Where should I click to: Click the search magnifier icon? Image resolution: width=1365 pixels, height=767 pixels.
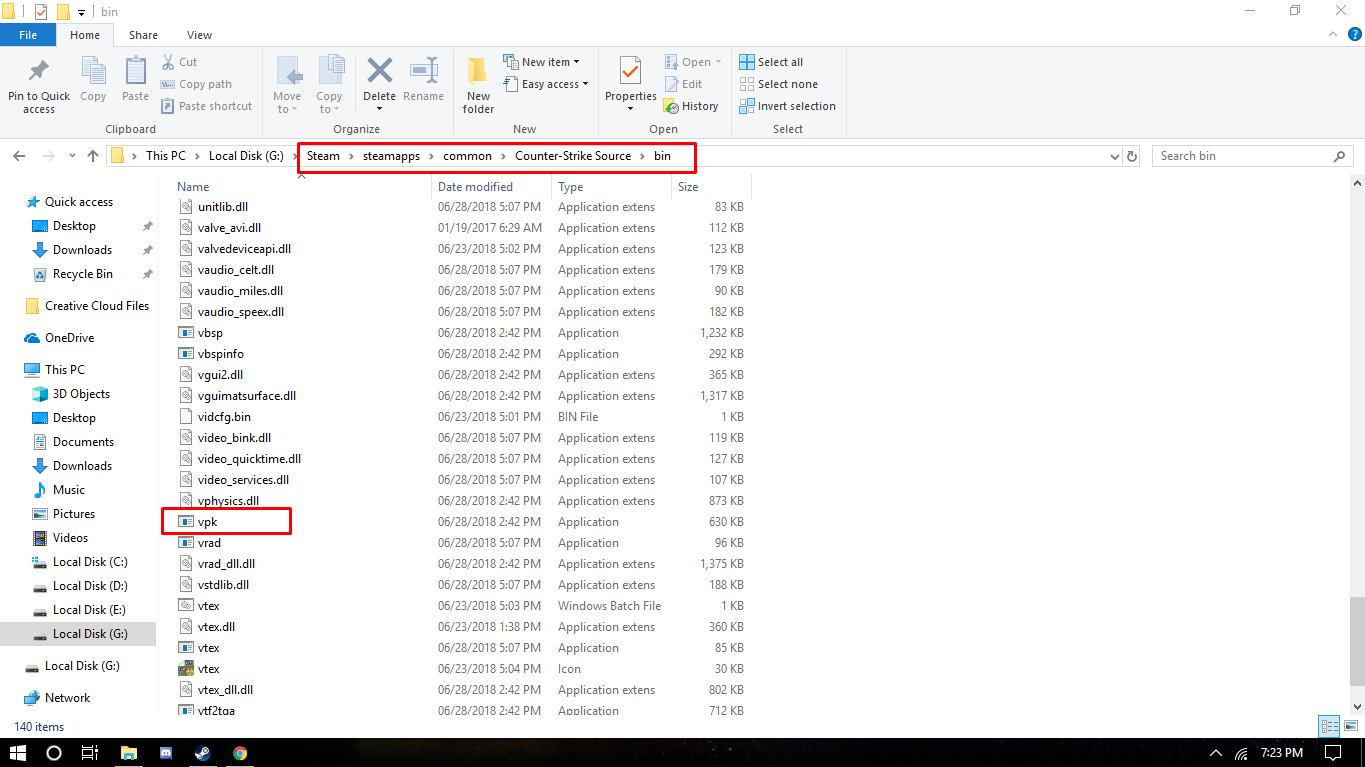coord(1340,156)
